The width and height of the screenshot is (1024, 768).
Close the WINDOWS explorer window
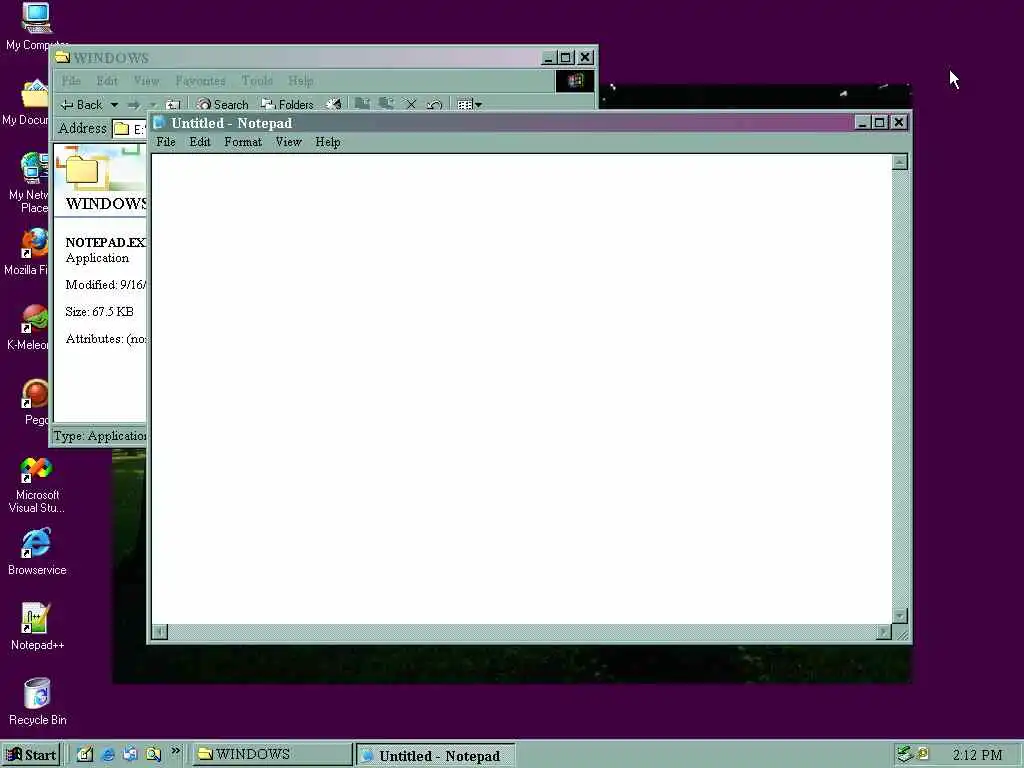click(585, 57)
